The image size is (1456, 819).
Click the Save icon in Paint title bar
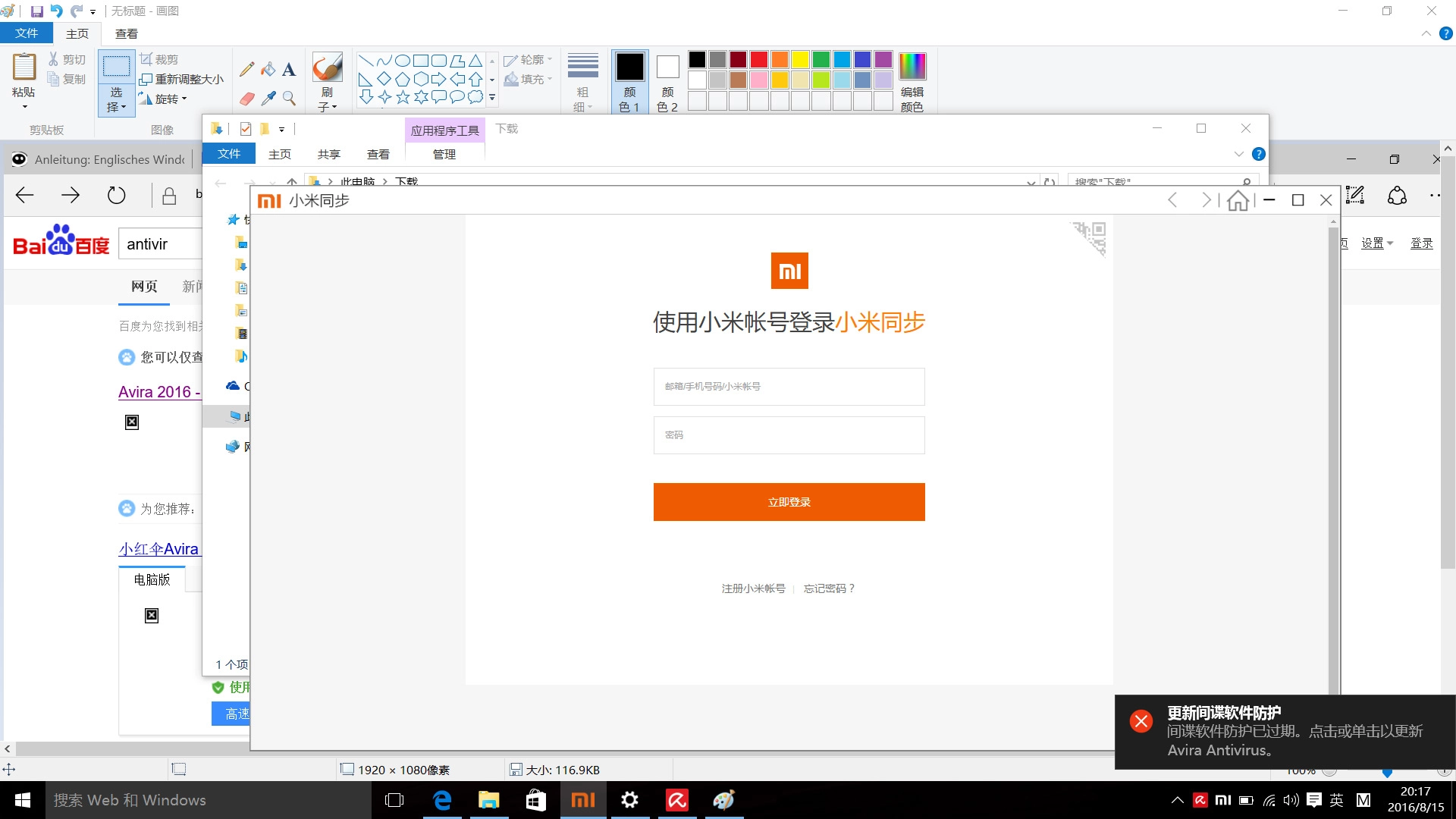(x=36, y=11)
